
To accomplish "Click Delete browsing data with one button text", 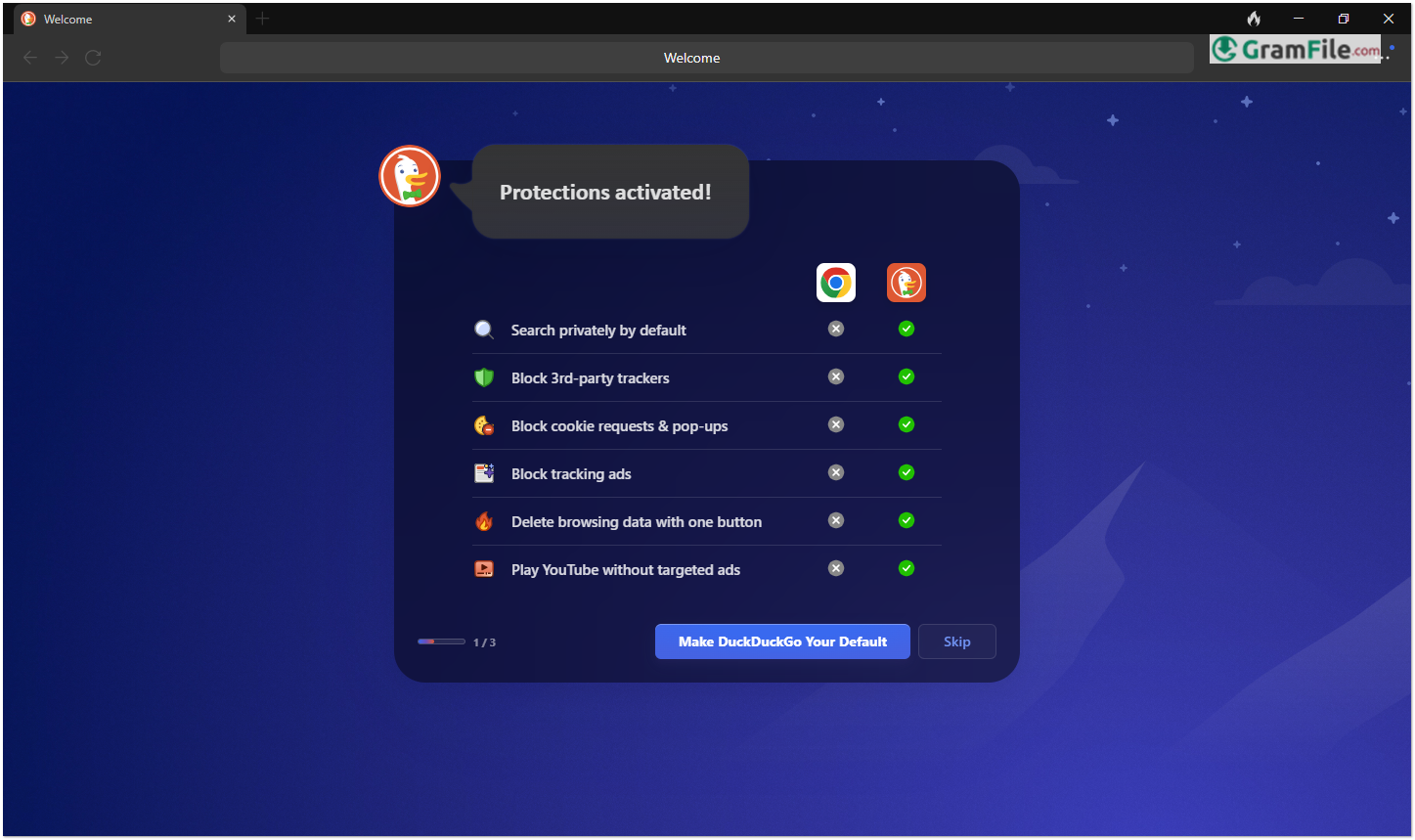I will (x=637, y=522).
